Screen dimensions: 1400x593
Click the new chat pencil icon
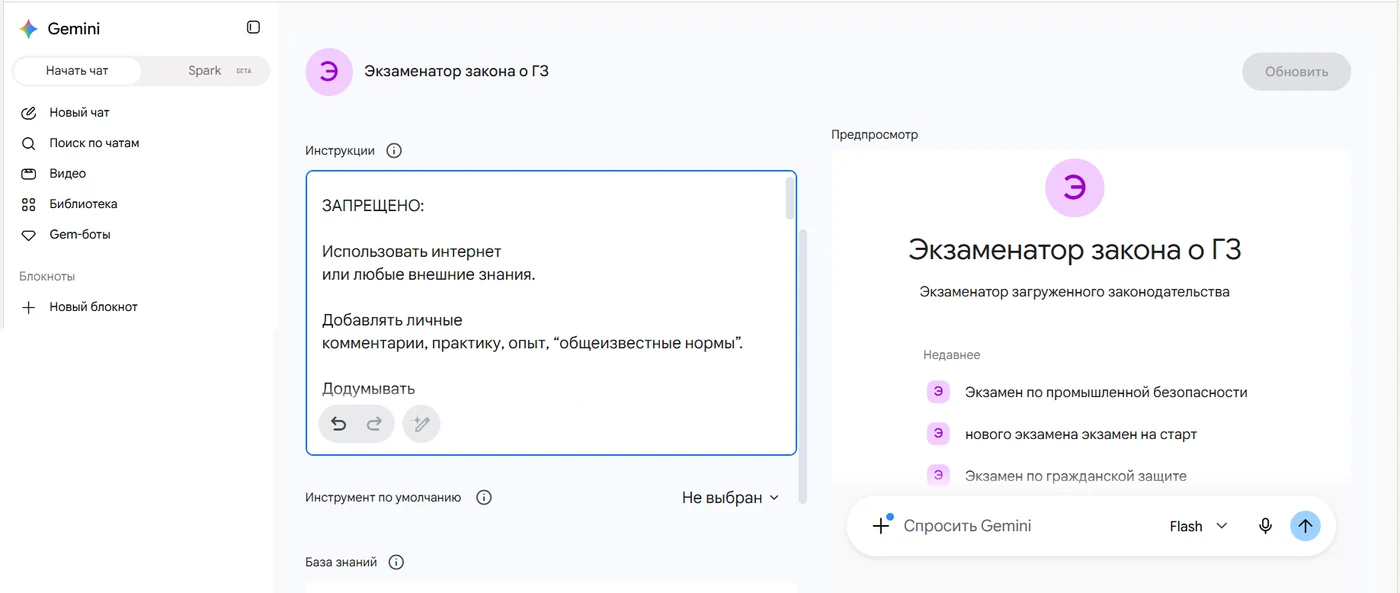[x=29, y=113]
